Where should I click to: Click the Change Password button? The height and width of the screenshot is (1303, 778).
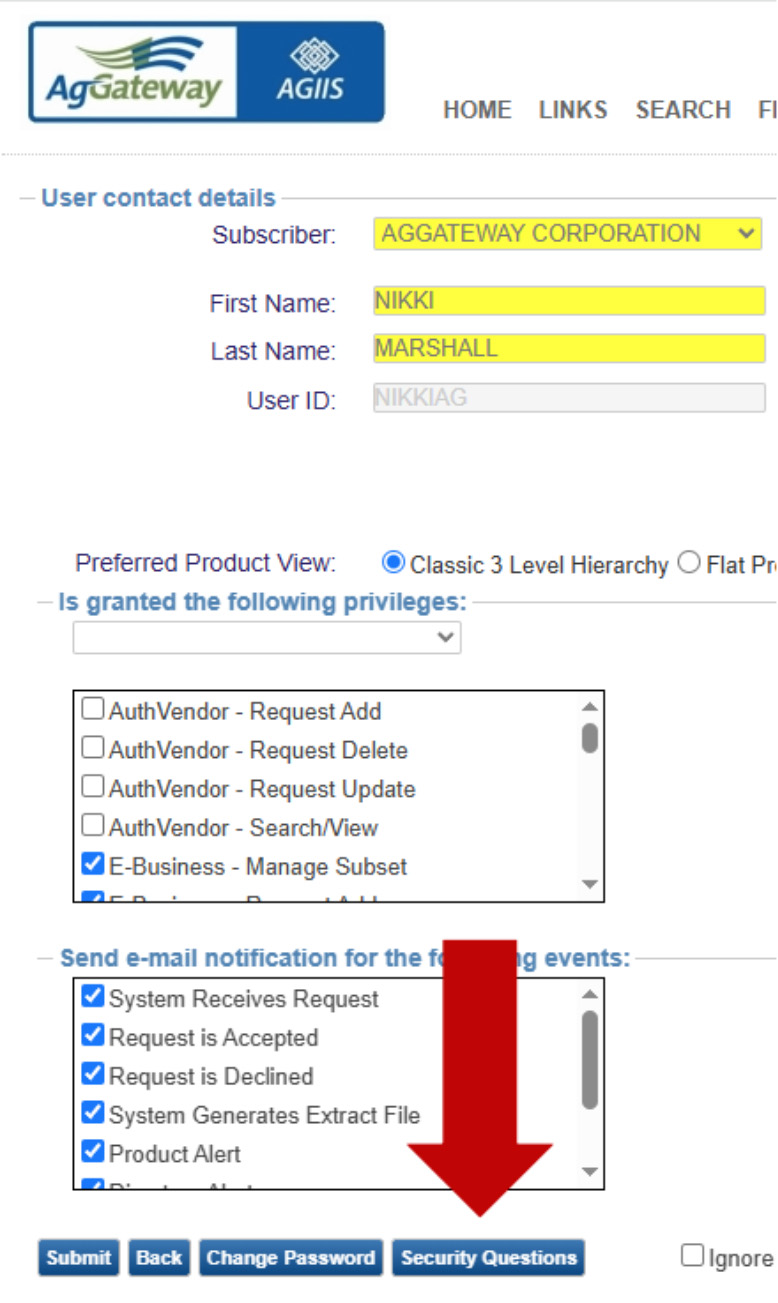[x=290, y=1258]
